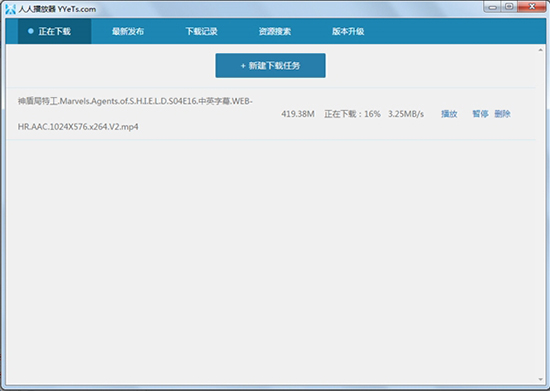Click the 正在下载：16% progress status
Image resolution: width=550 pixels, height=391 pixels.
point(352,114)
